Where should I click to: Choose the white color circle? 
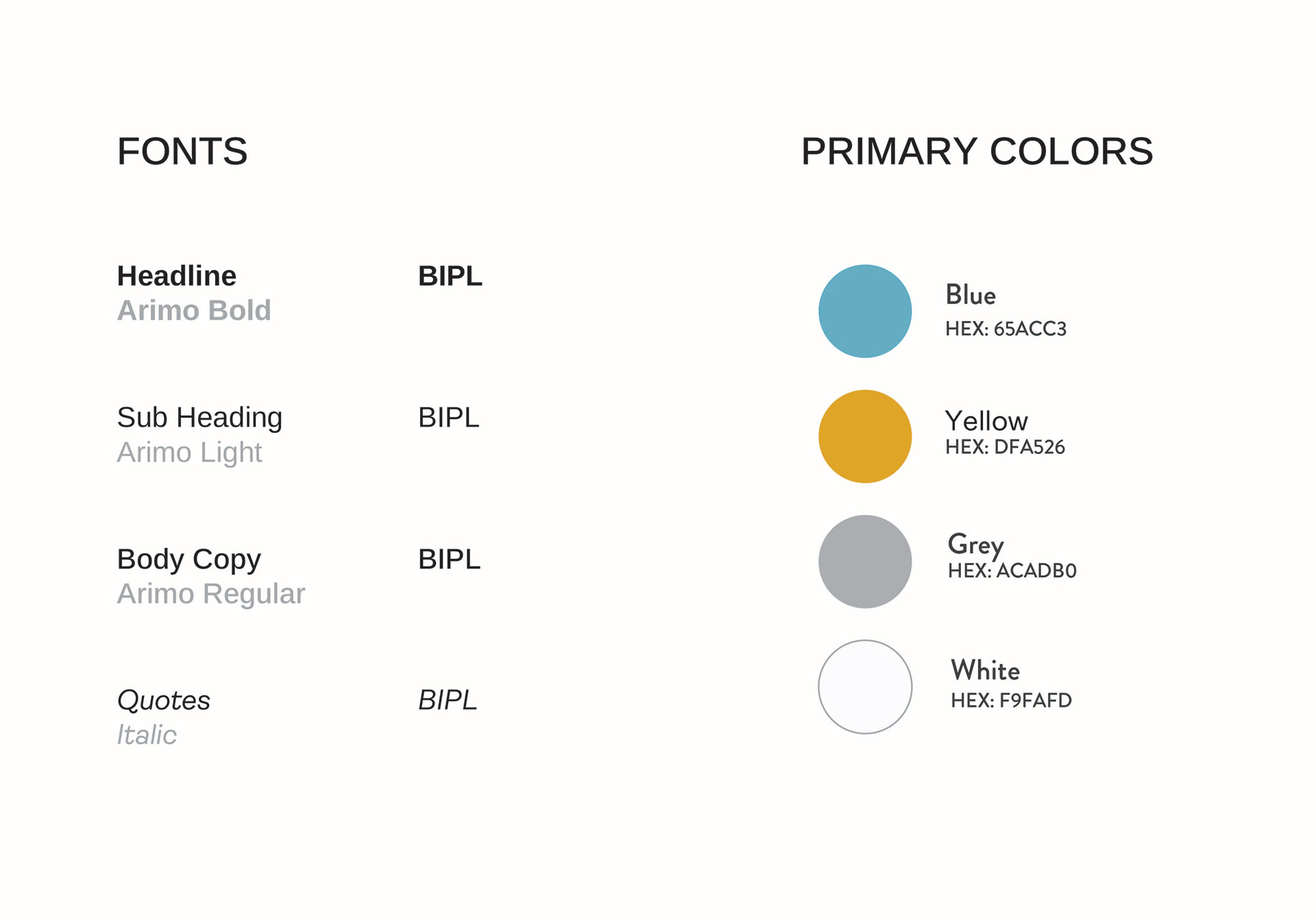pyautogui.click(x=865, y=687)
